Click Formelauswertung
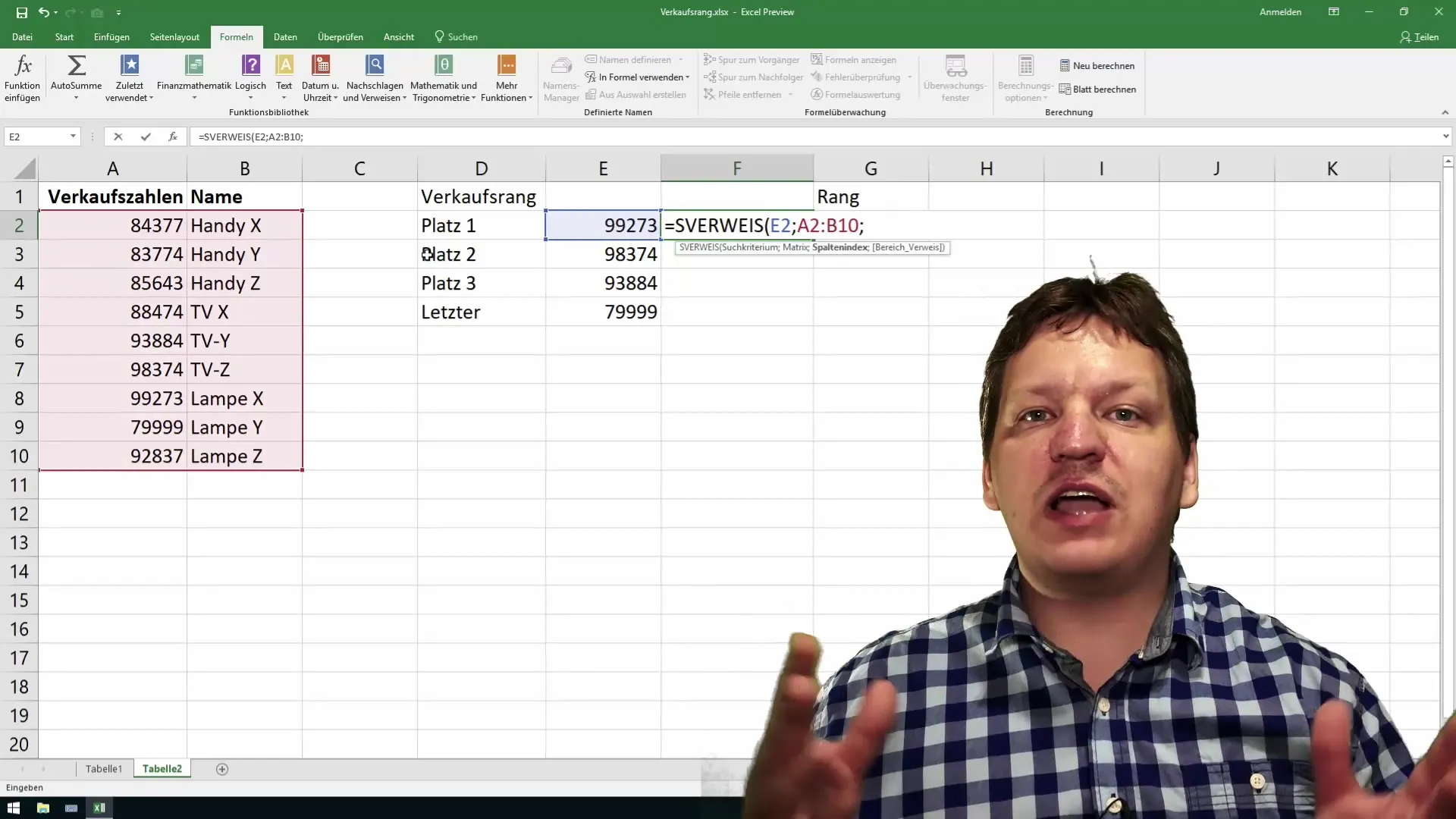This screenshot has height=819, width=1456. [855, 95]
